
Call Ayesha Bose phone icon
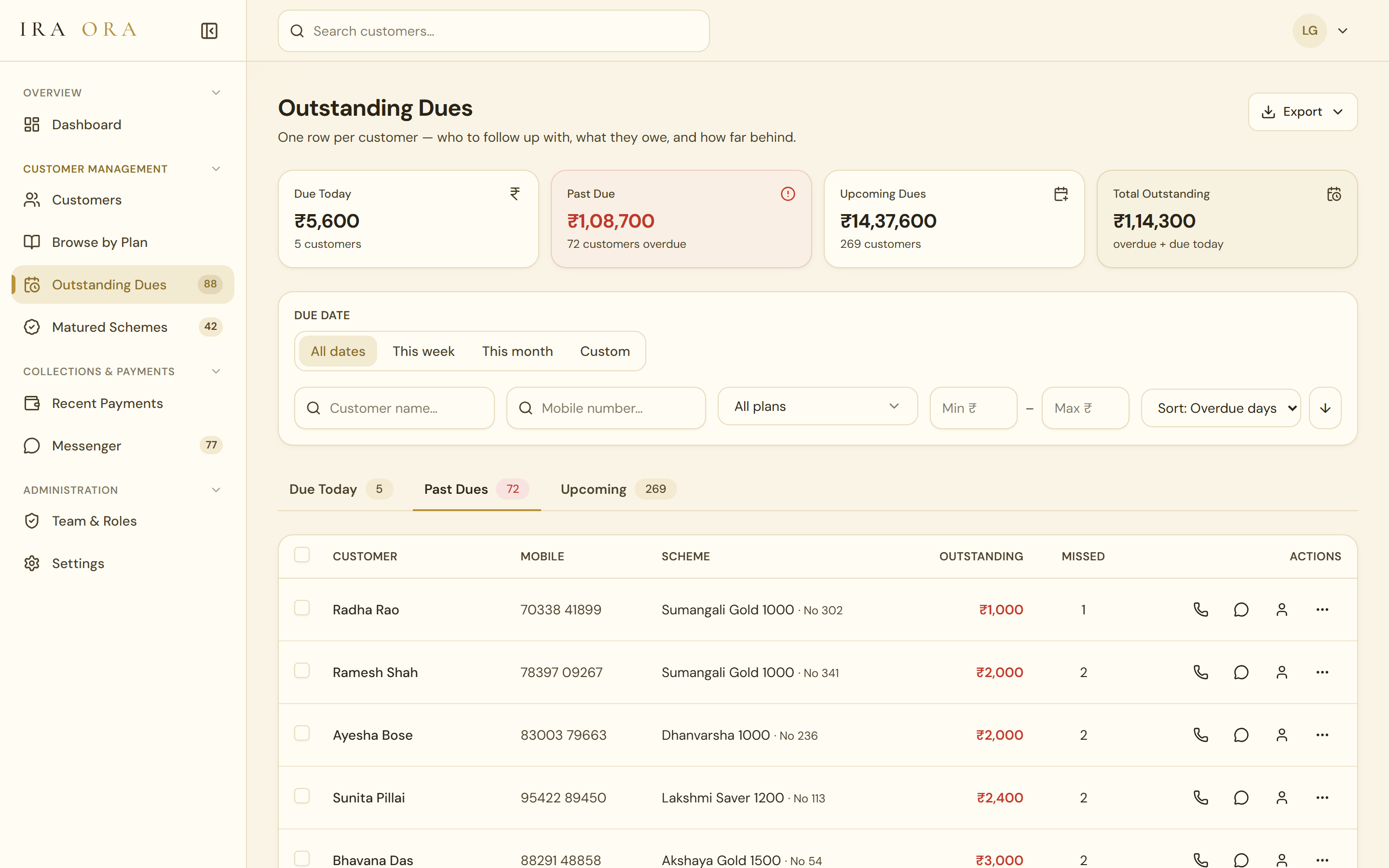1201,734
